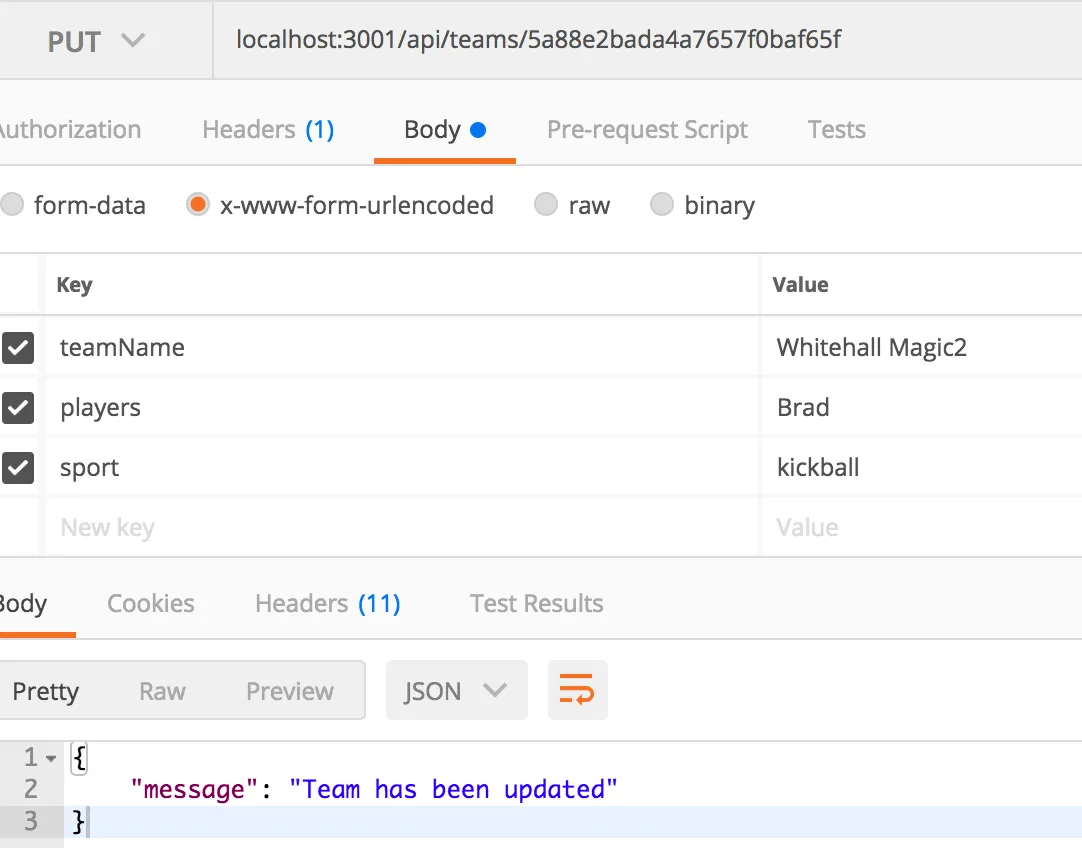Screen dimensions: 1082x848
Task: Open the Pre-request Script tab
Action: [x=647, y=130]
